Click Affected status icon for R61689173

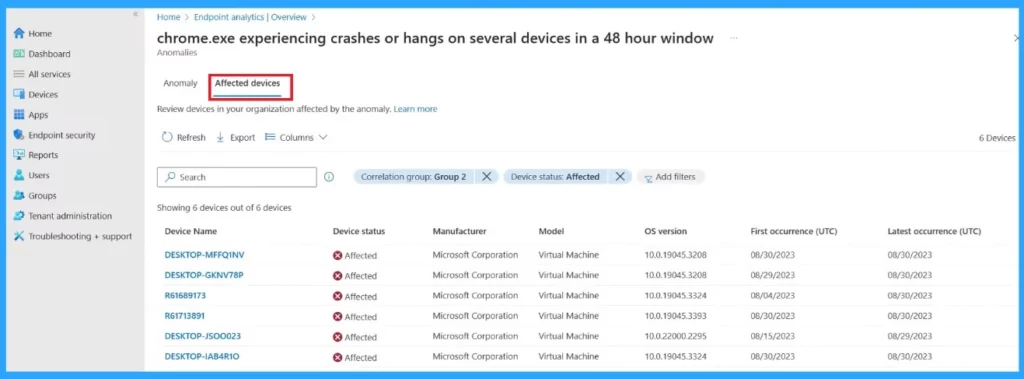(x=338, y=296)
